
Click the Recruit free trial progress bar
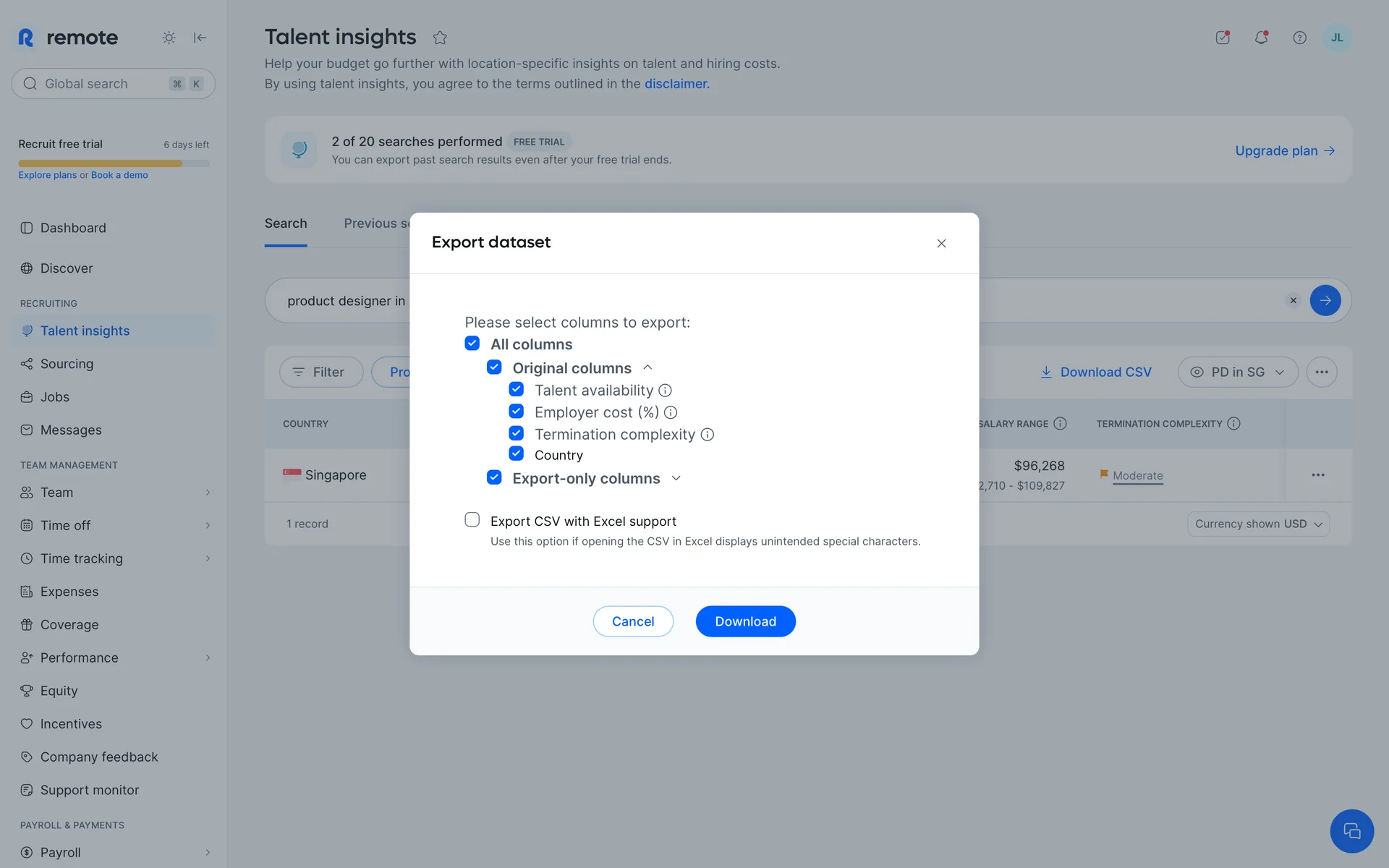tap(114, 163)
